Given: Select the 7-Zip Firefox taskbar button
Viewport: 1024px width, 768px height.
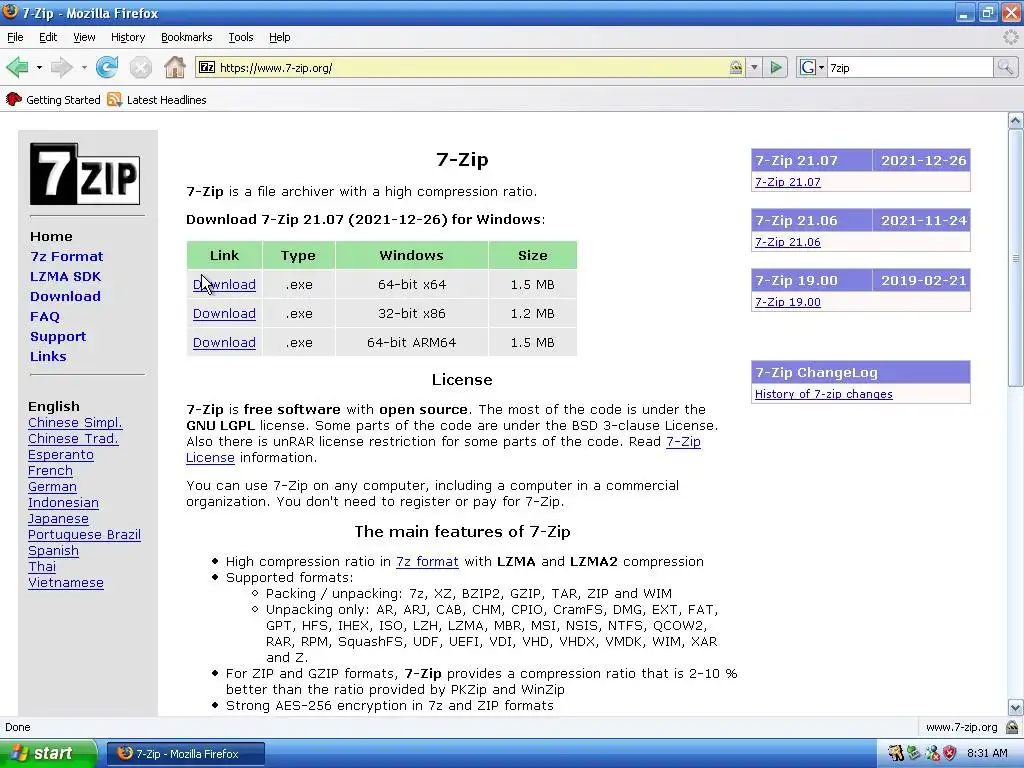Looking at the screenshot, I should click(185, 754).
